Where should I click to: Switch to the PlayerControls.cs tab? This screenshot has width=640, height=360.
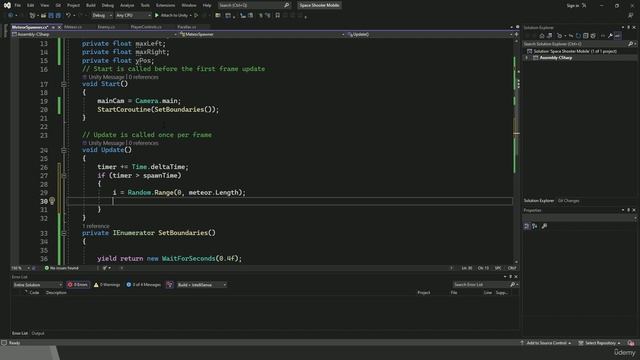tap(146, 27)
